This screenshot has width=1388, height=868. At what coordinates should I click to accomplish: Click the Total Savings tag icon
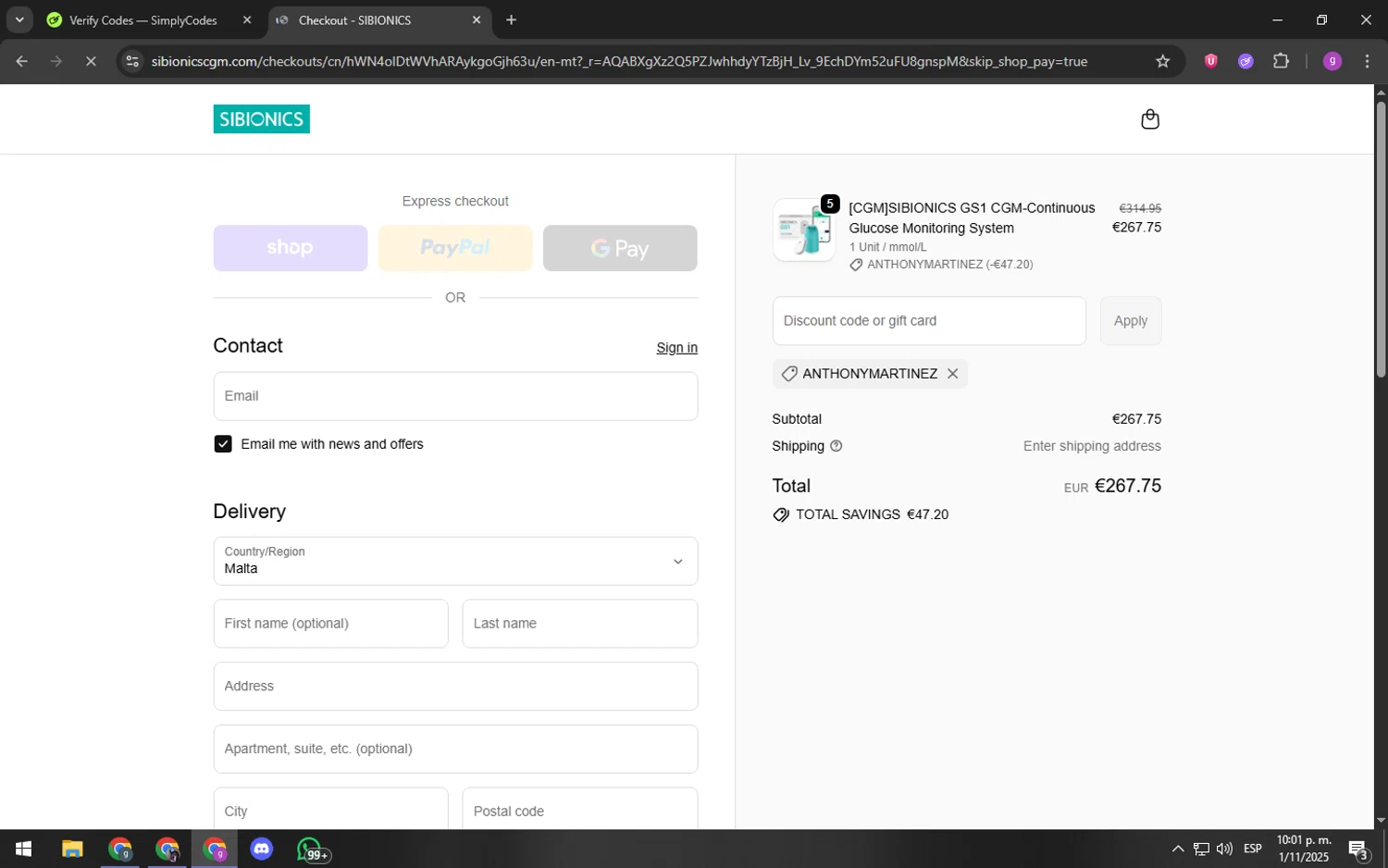pyautogui.click(x=781, y=515)
